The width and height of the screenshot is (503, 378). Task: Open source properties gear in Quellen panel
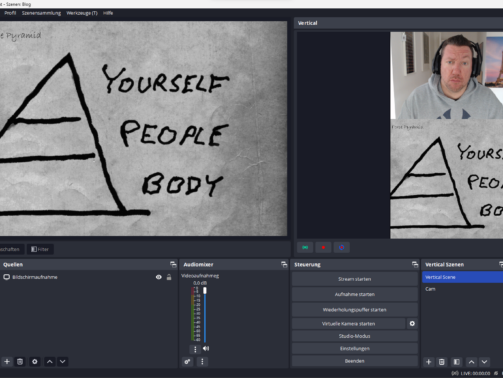coord(35,362)
